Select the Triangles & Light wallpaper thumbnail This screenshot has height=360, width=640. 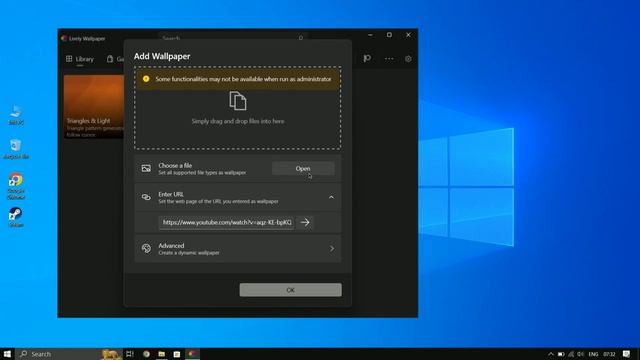pyautogui.click(x=94, y=107)
